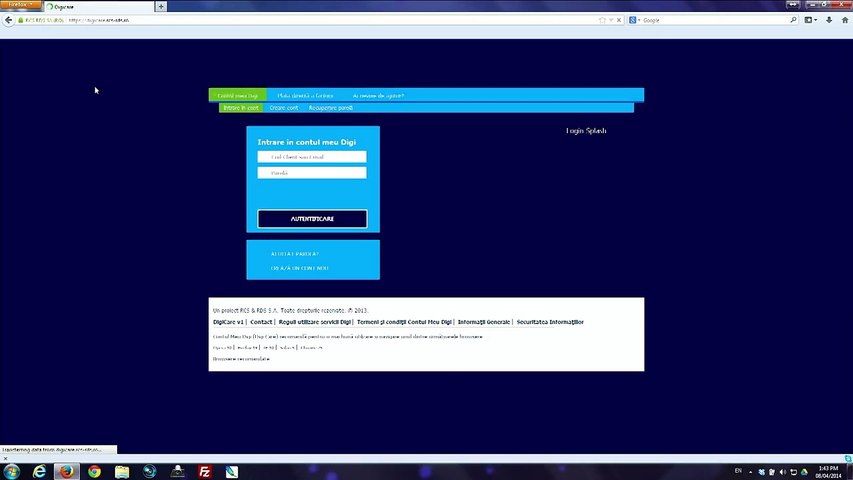Click the Login Splash text
The width and height of the screenshot is (853, 480).
click(x=586, y=131)
